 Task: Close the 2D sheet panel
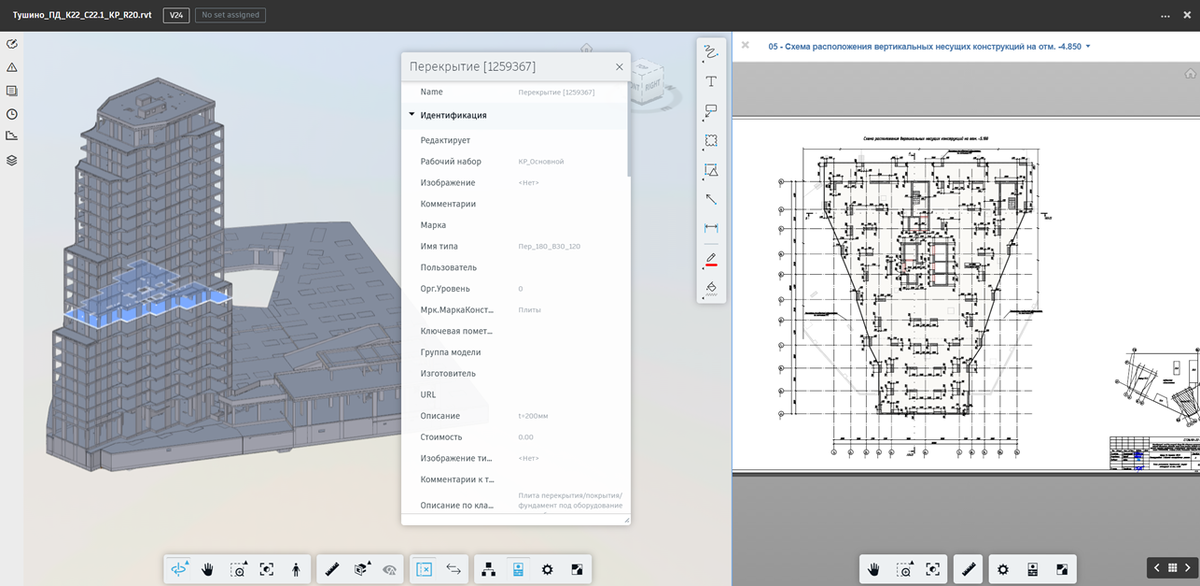click(x=745, y=46)
